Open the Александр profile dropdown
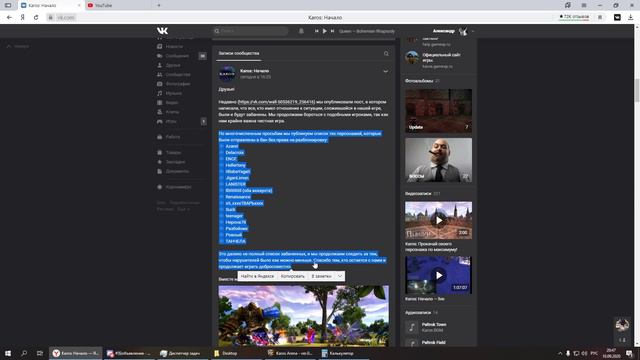640x360 pixels. [453, 31]
